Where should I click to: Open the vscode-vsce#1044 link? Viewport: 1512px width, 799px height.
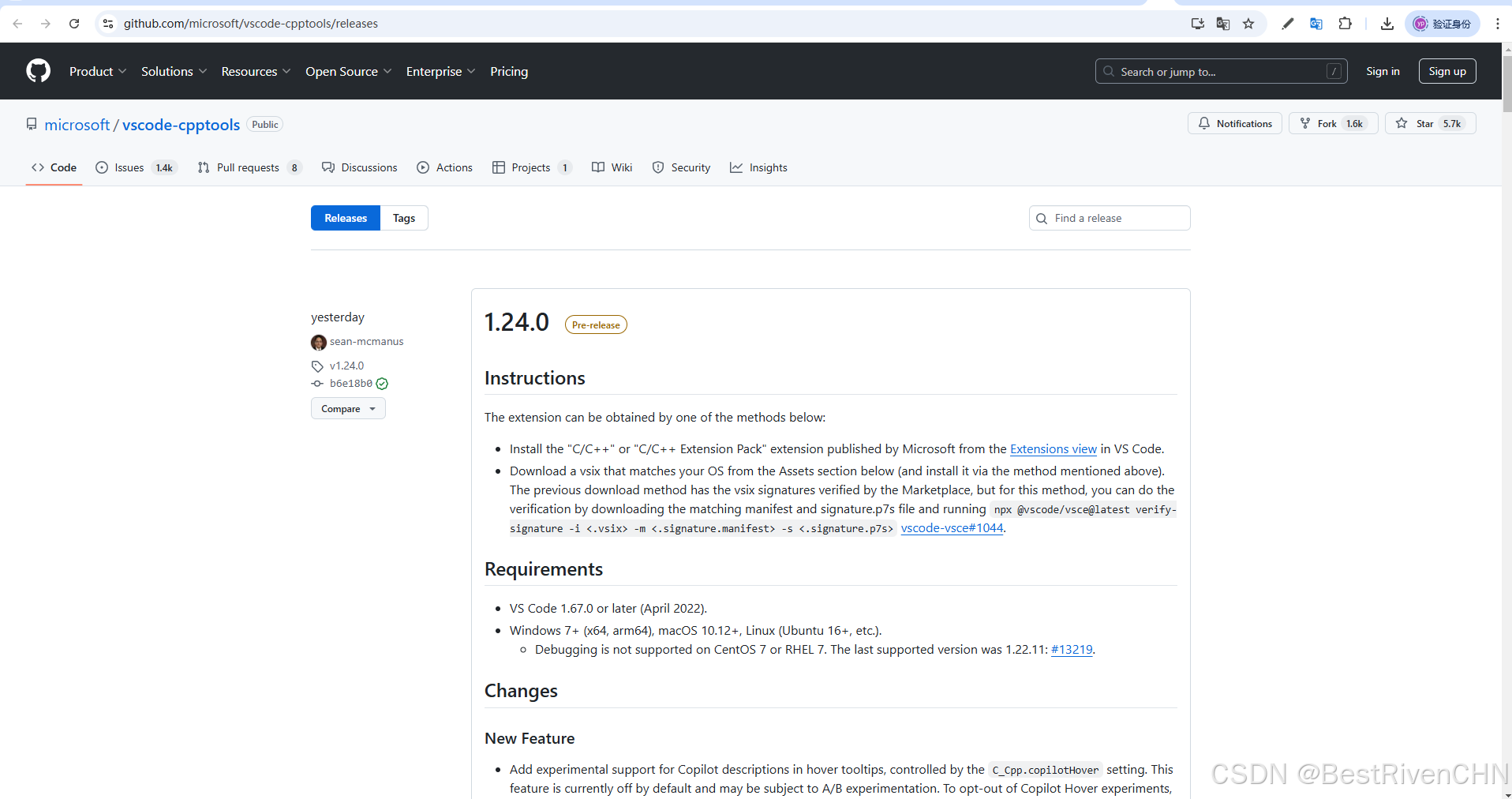(x=952, y=528)
